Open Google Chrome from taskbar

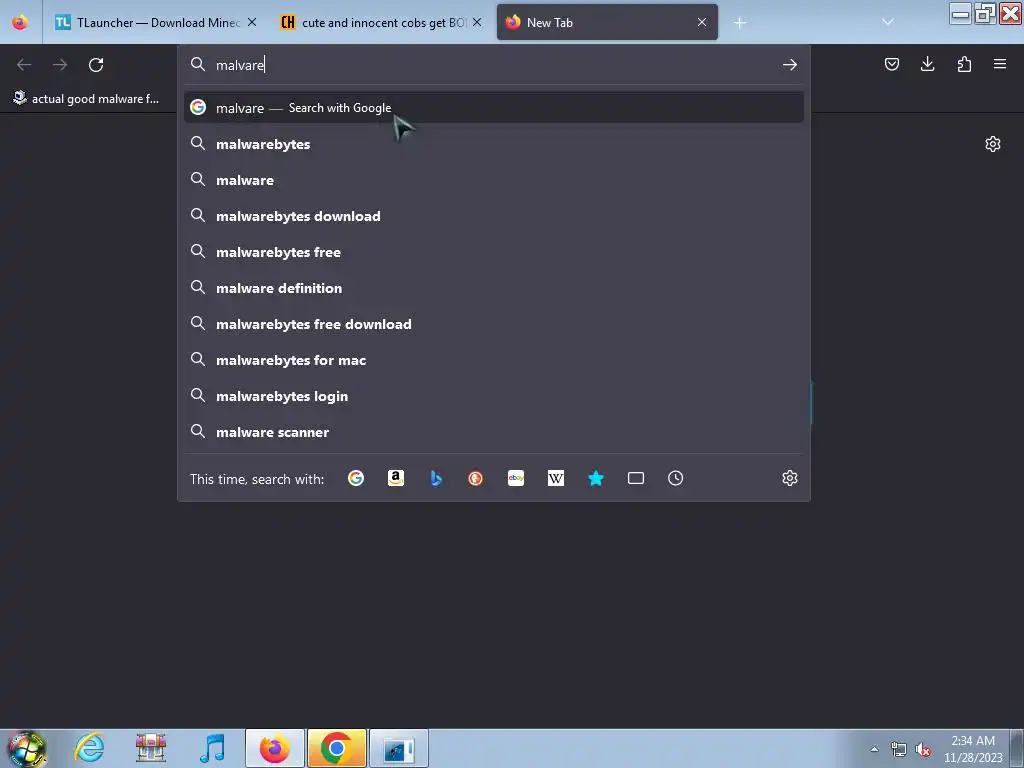click(337, 748)
